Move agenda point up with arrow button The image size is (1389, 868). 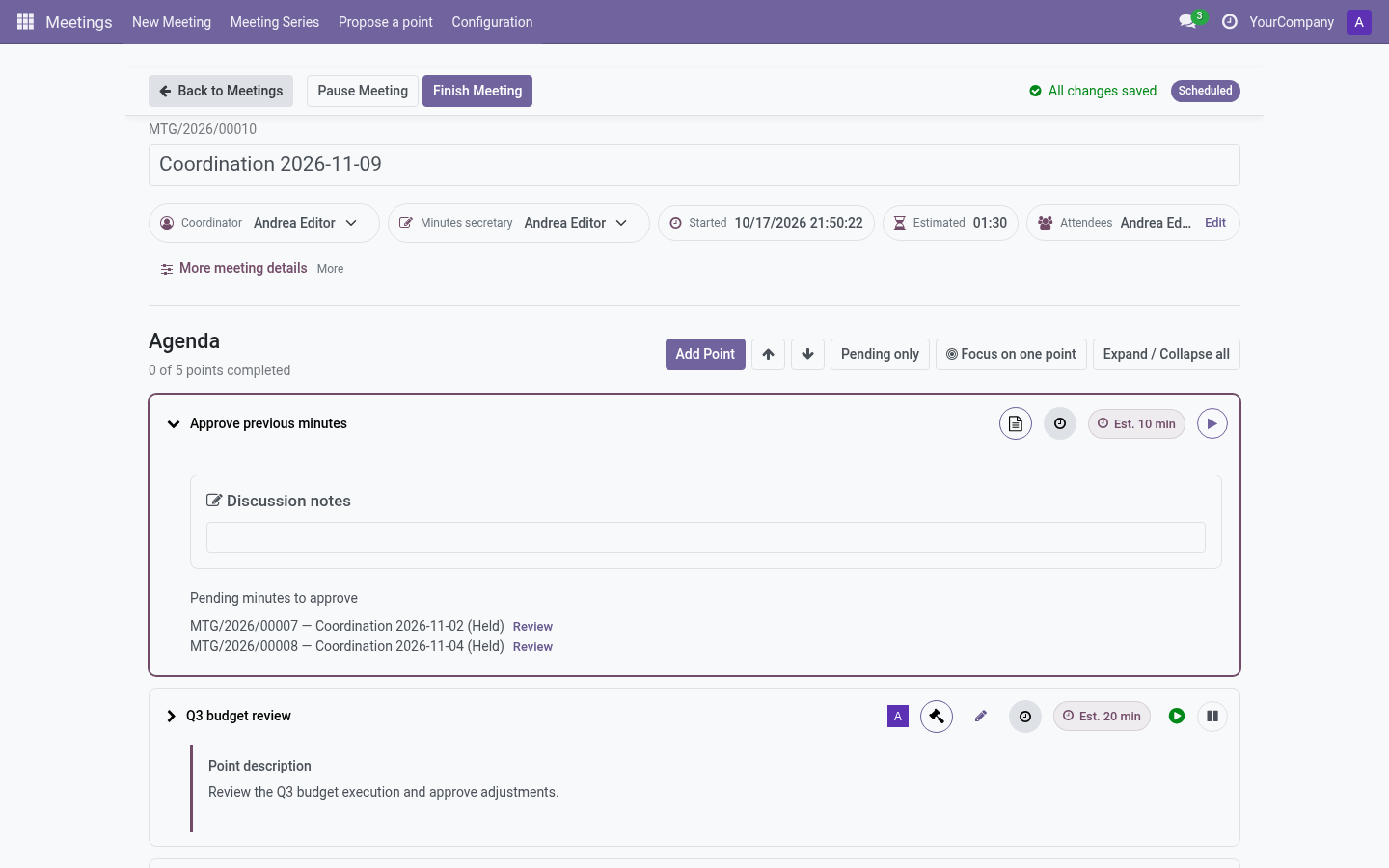(768, 354)
